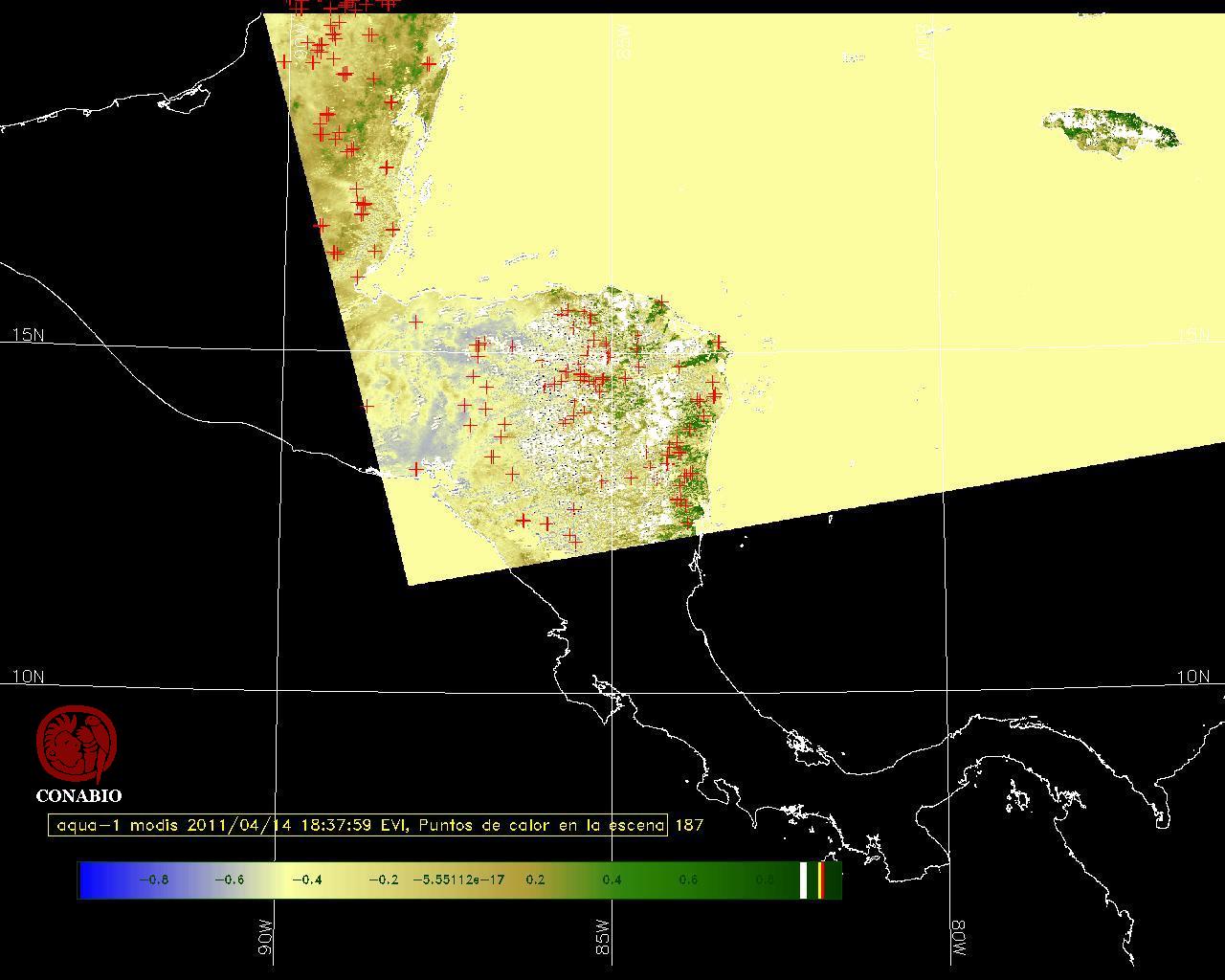Click the Jamaica island vegetation patch
The width and height of the screenshot is (1225, 980).
tap(1110, 128)
